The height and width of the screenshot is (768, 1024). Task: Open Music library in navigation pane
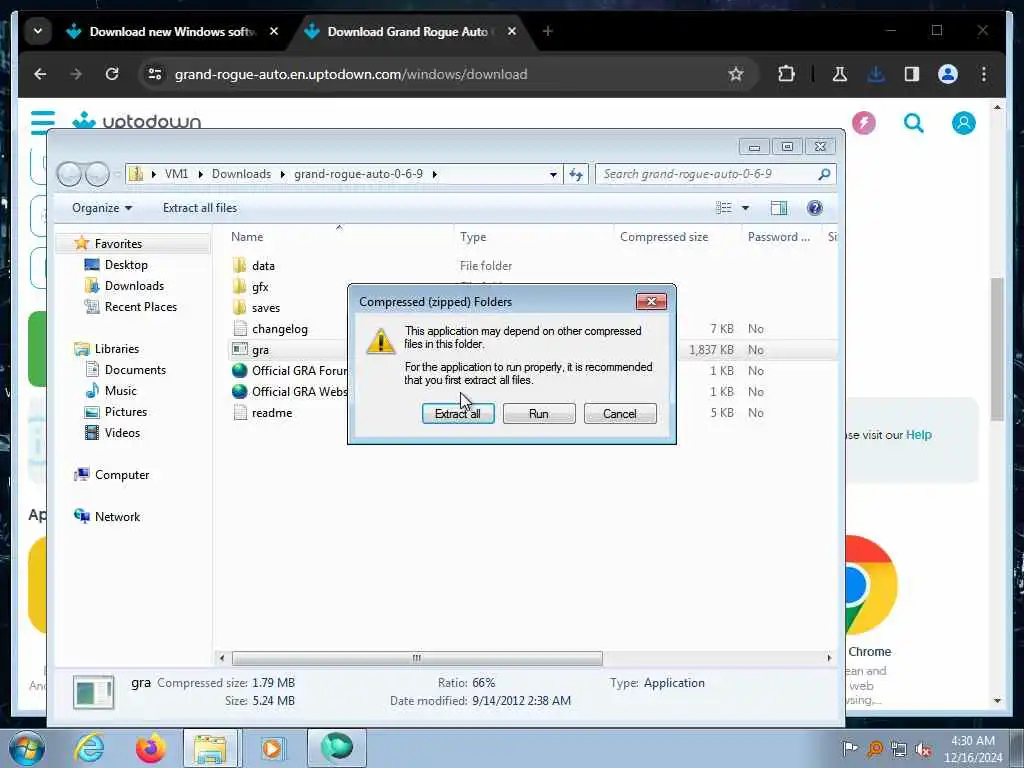(120, 391)
